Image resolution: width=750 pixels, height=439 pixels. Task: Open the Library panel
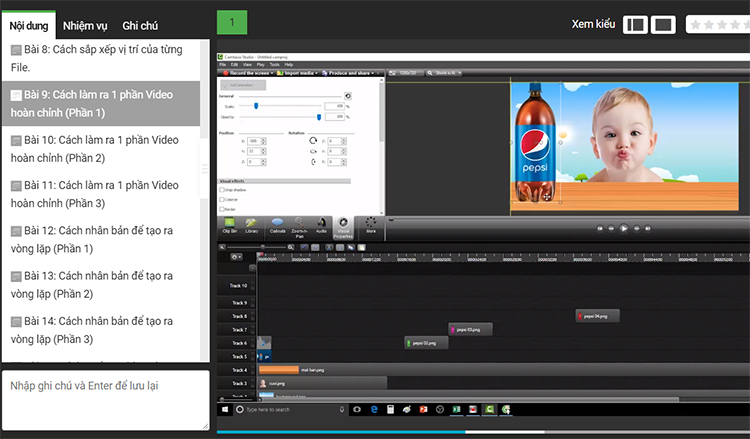[252, 225]
